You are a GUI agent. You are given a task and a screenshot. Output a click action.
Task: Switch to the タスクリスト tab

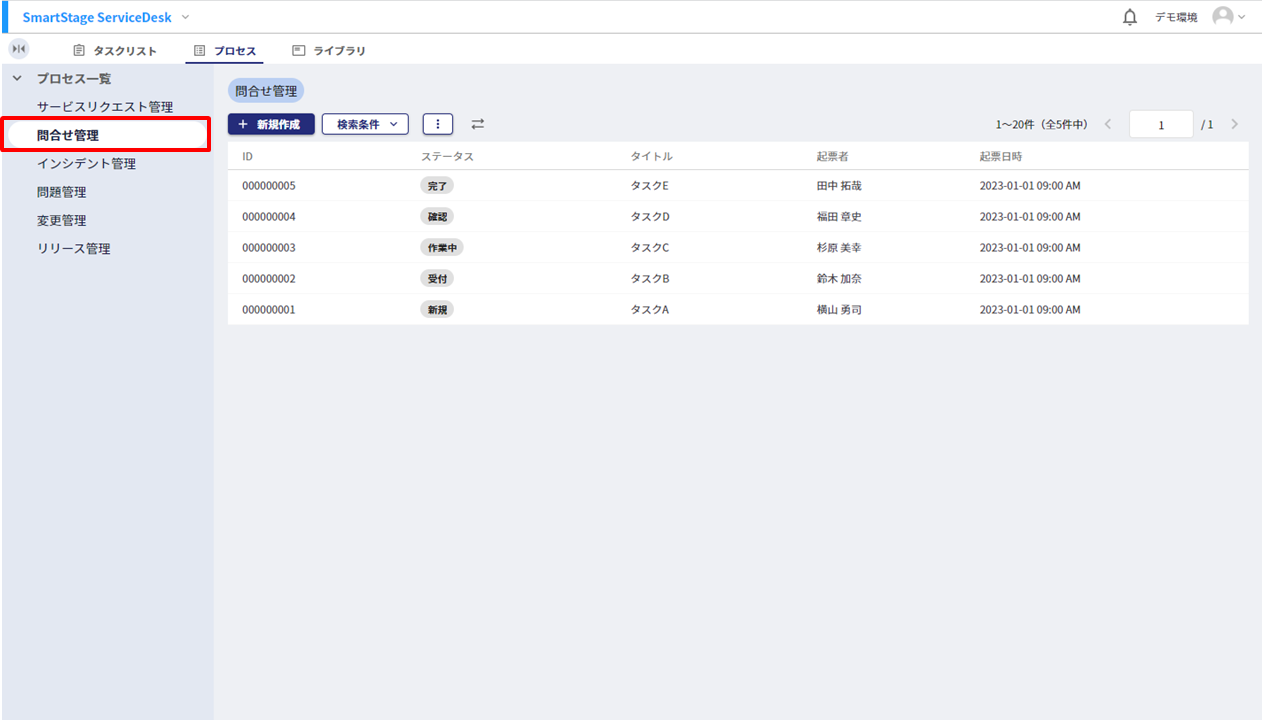tap(115, 51)
